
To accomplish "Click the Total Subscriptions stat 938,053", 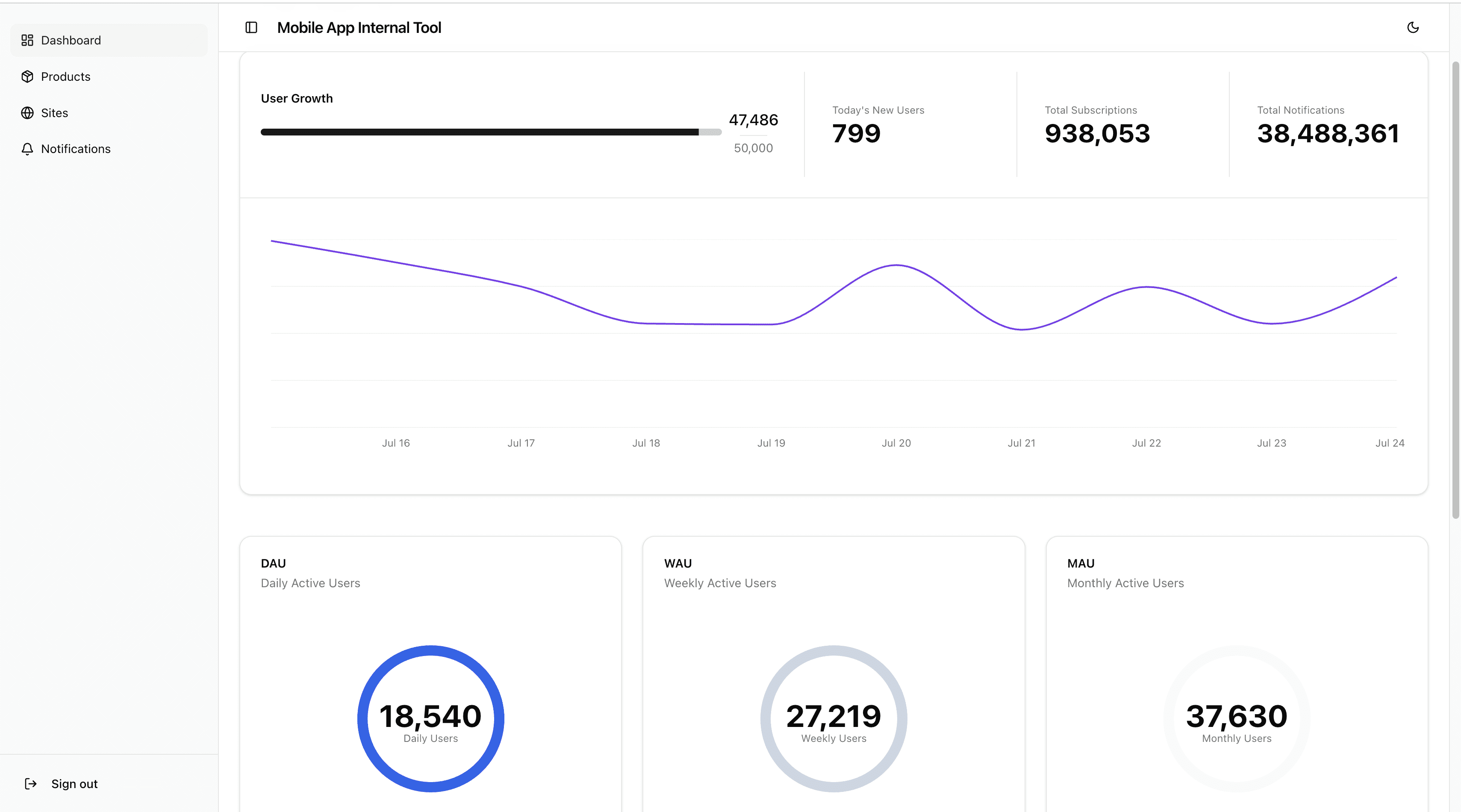I will (1097, 134).
